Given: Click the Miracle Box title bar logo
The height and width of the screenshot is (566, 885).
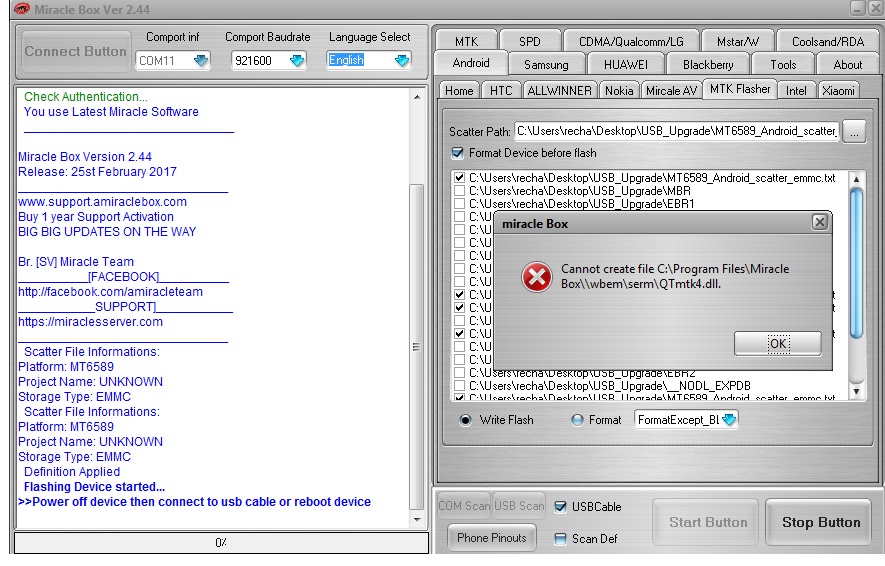Looking at the screenshot, I should pos(21,9).
